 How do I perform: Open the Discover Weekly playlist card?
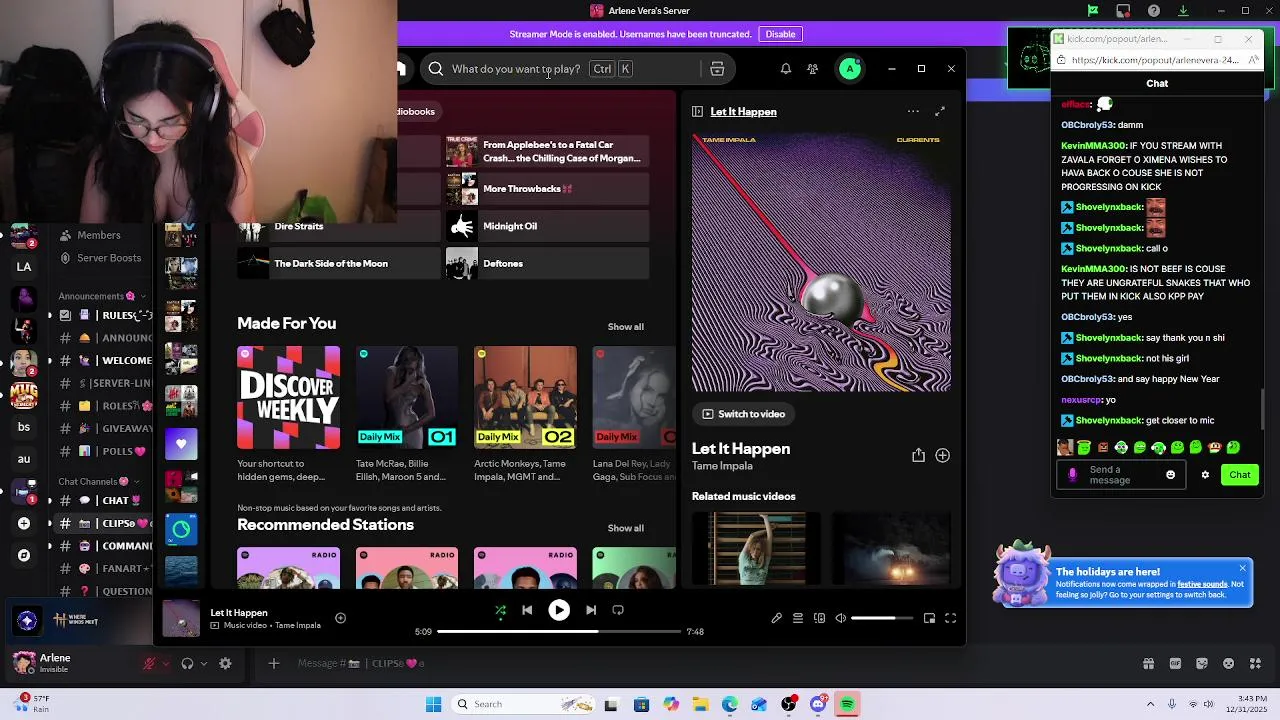[289, 415]
